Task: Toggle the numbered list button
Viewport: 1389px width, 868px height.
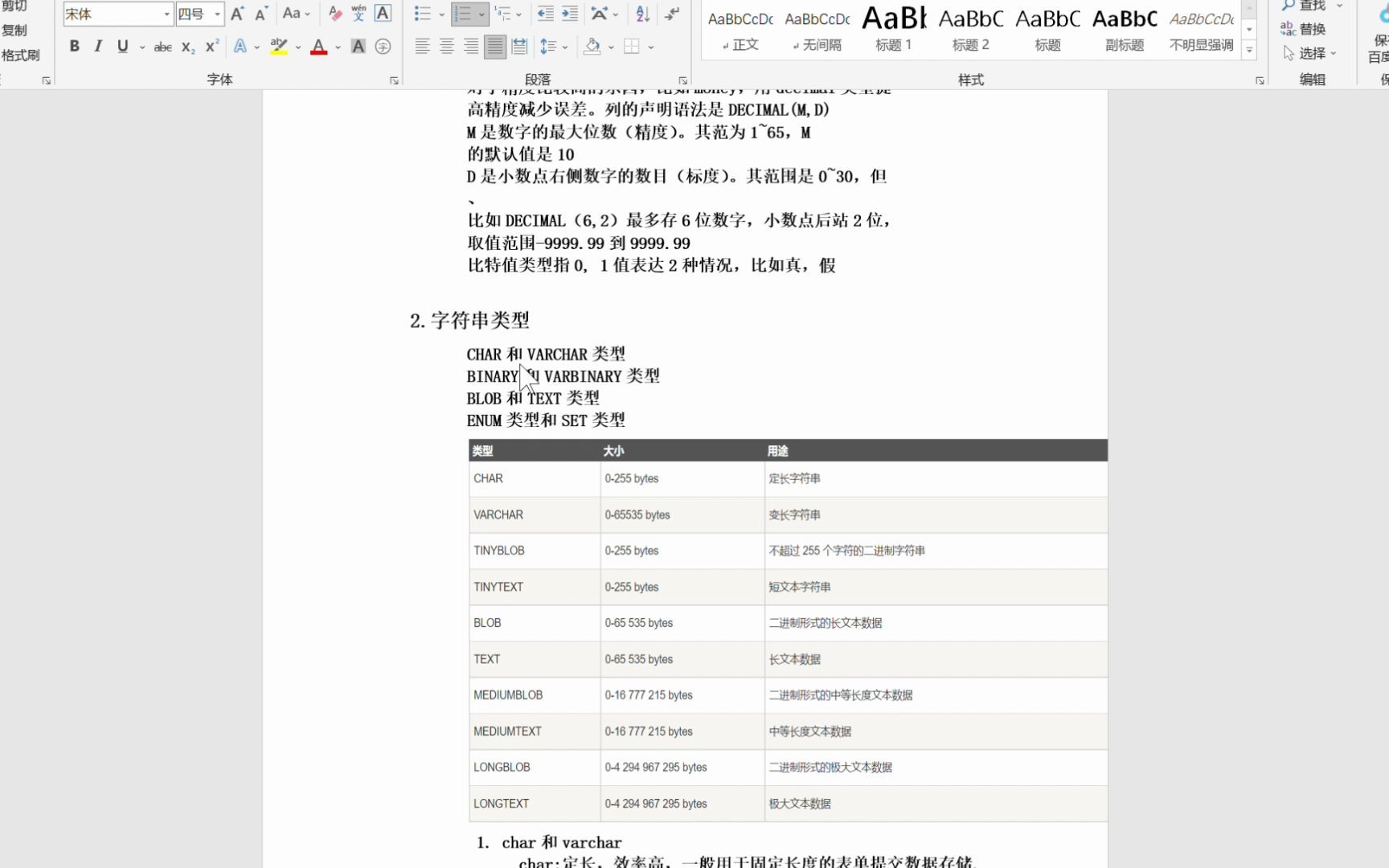Action: (463, 14)
